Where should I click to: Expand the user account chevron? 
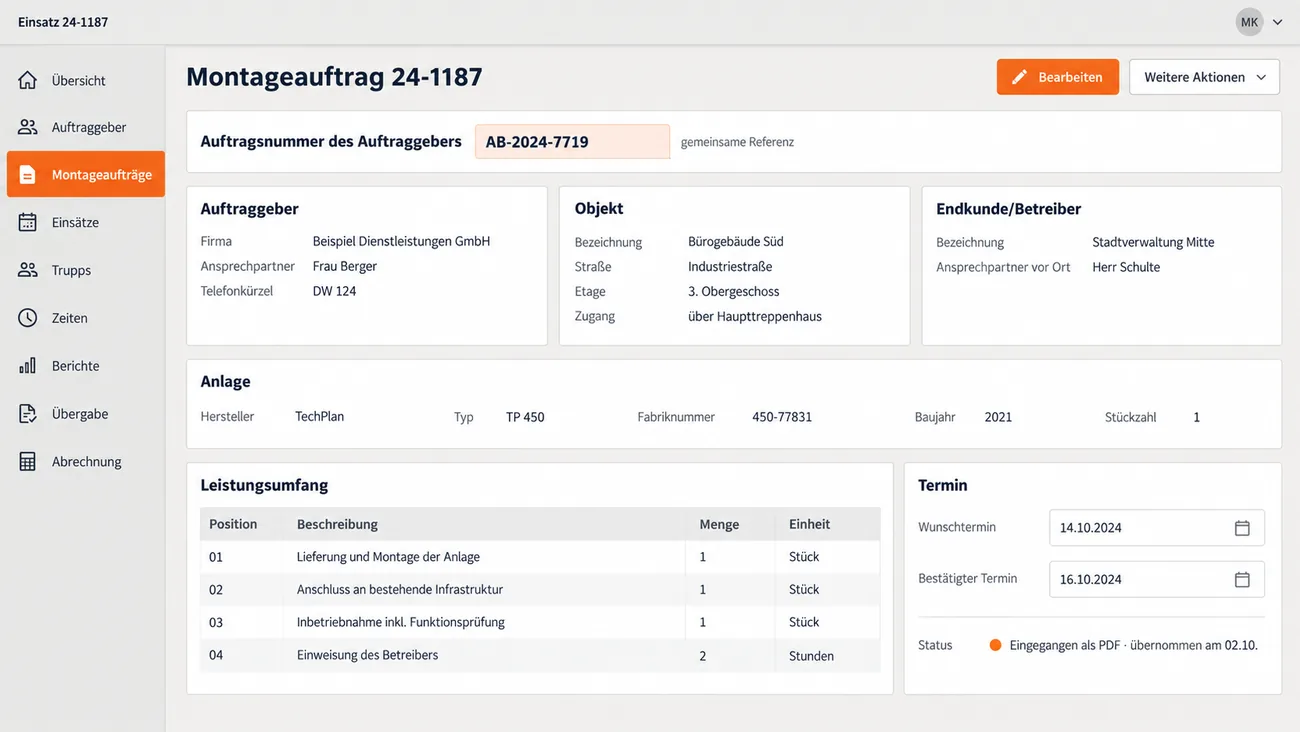[x=1277, y=22]
